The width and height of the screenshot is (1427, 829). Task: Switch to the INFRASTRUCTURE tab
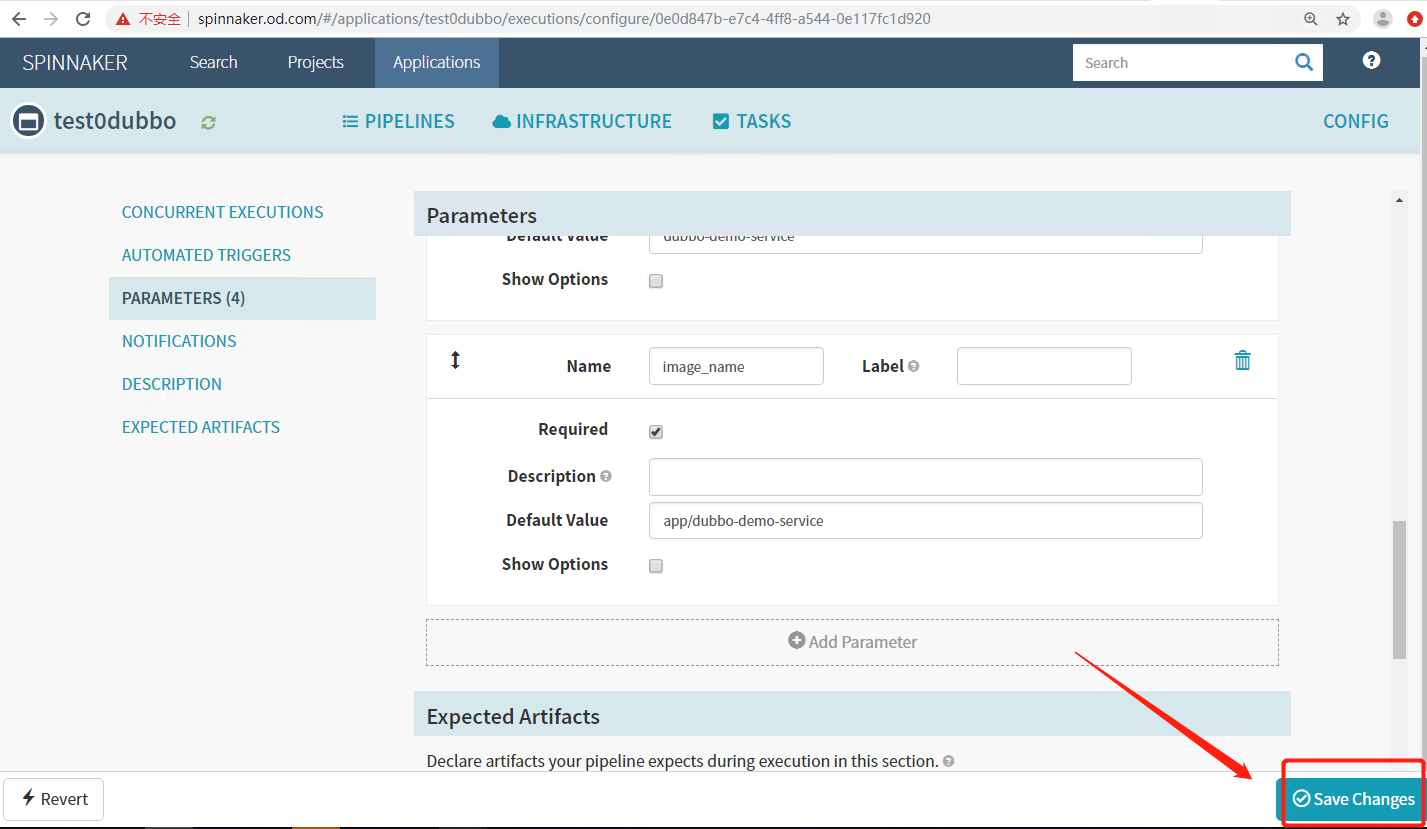pyautogui.click(x=582, y=122)
